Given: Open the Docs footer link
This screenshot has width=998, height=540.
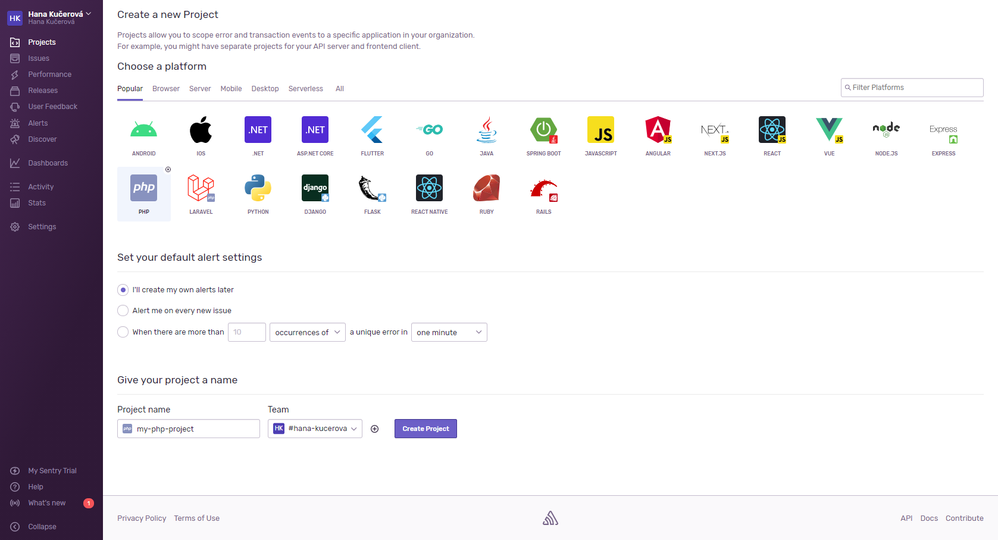Looking at the screenshot, I should 929,518.
